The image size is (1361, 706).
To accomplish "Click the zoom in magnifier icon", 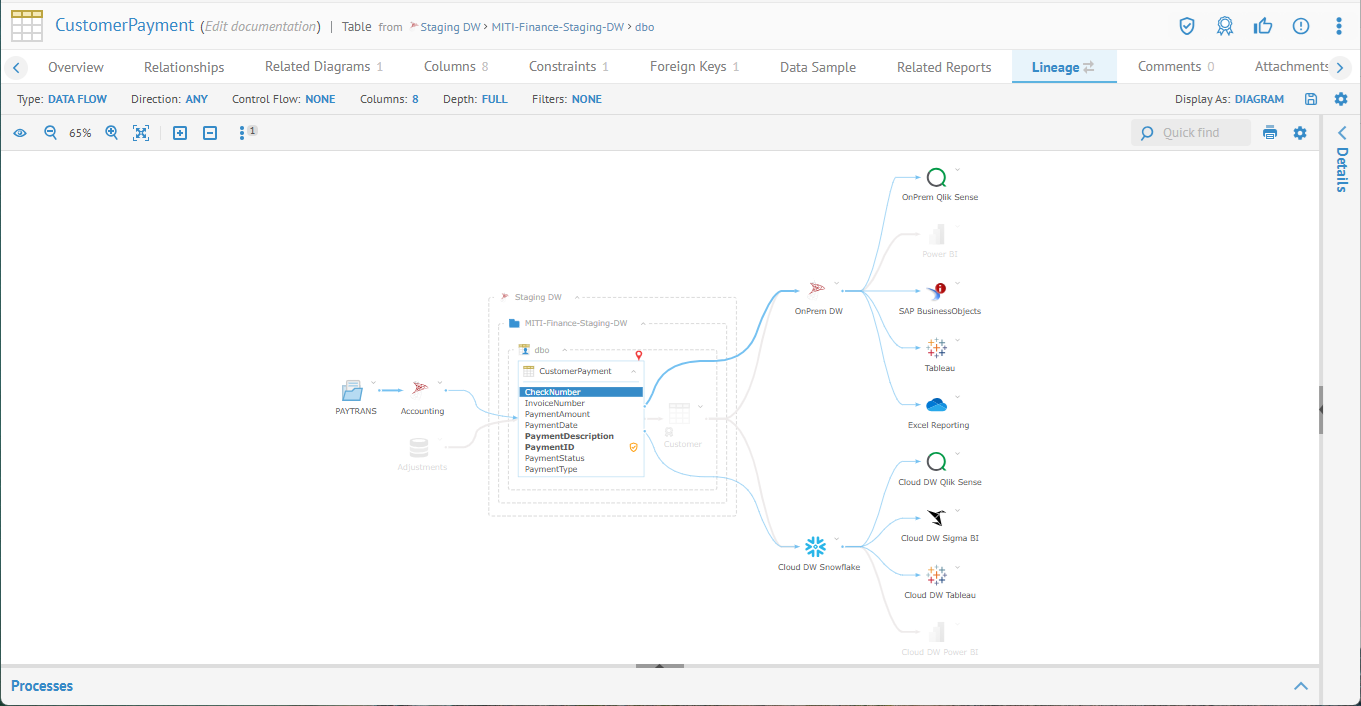I will pos(112,133).
